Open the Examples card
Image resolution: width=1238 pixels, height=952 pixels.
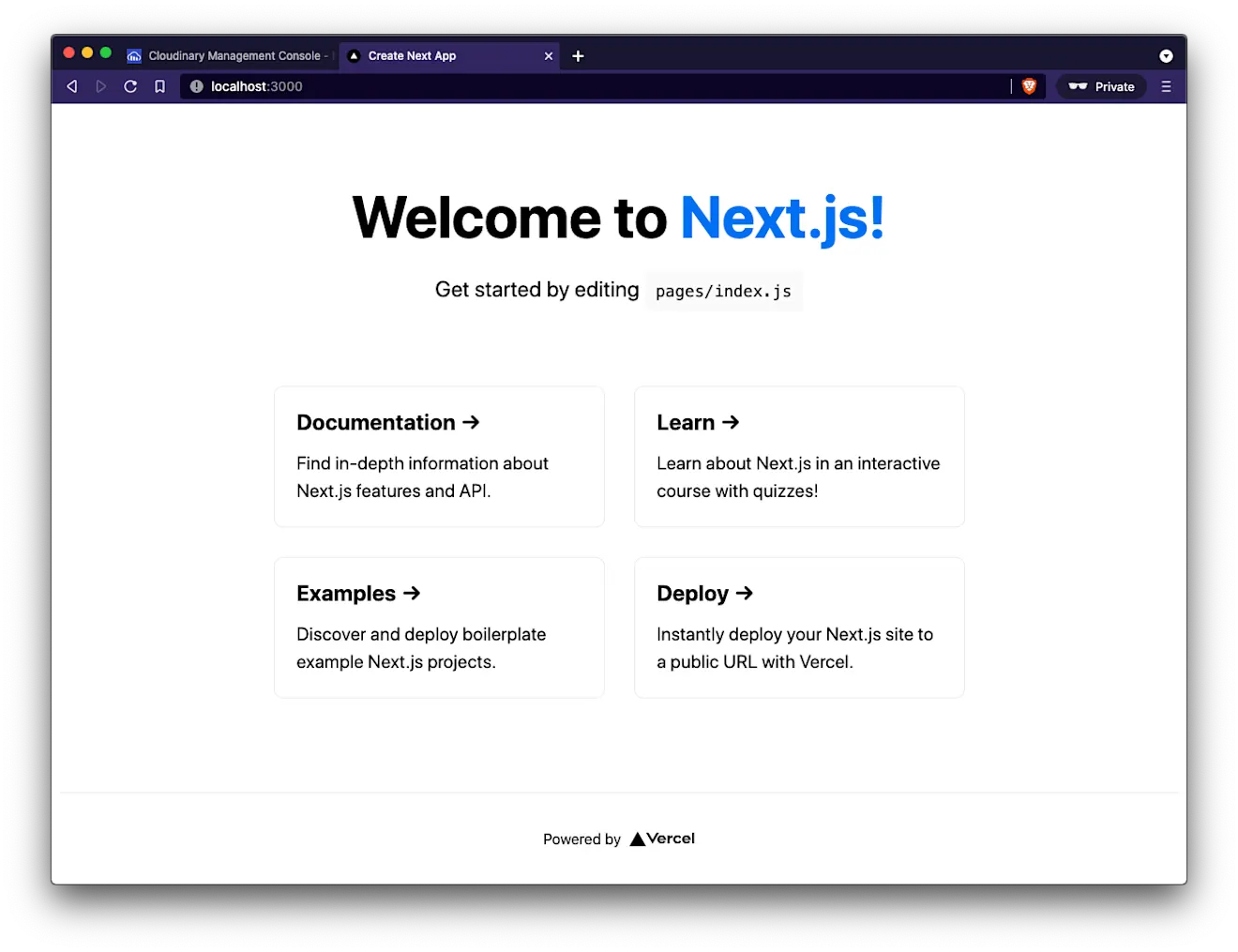439,627
